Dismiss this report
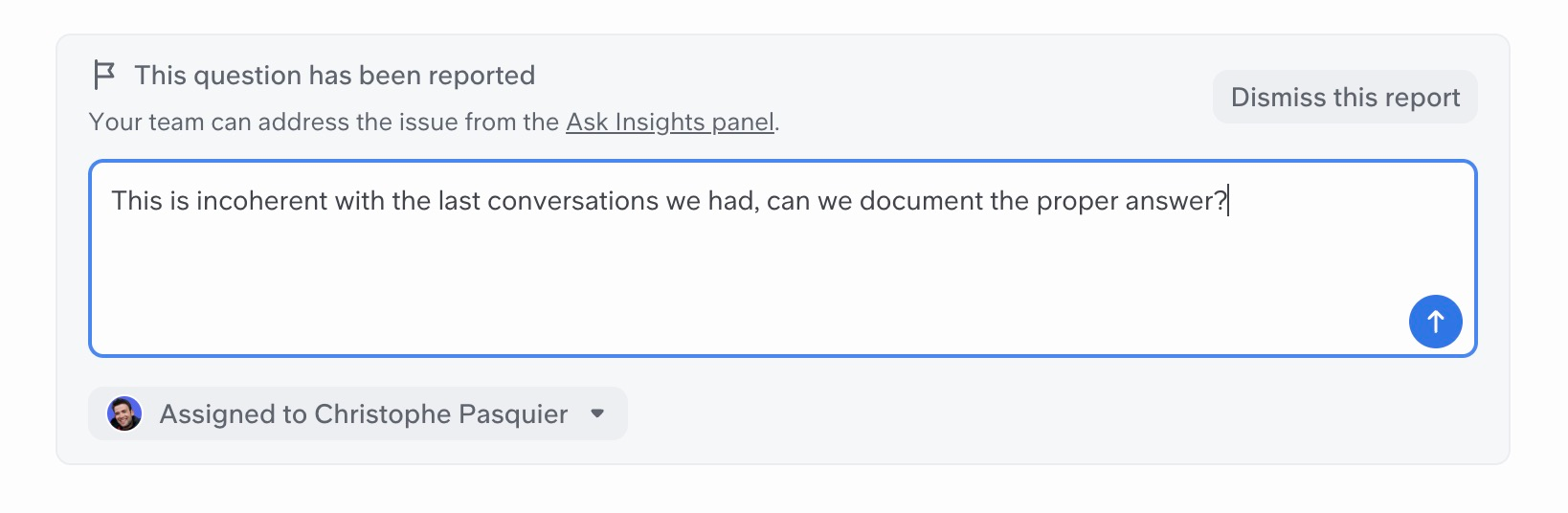Image resolution: width=1568 pixels, height=513 pixels. coord(1345,97)
